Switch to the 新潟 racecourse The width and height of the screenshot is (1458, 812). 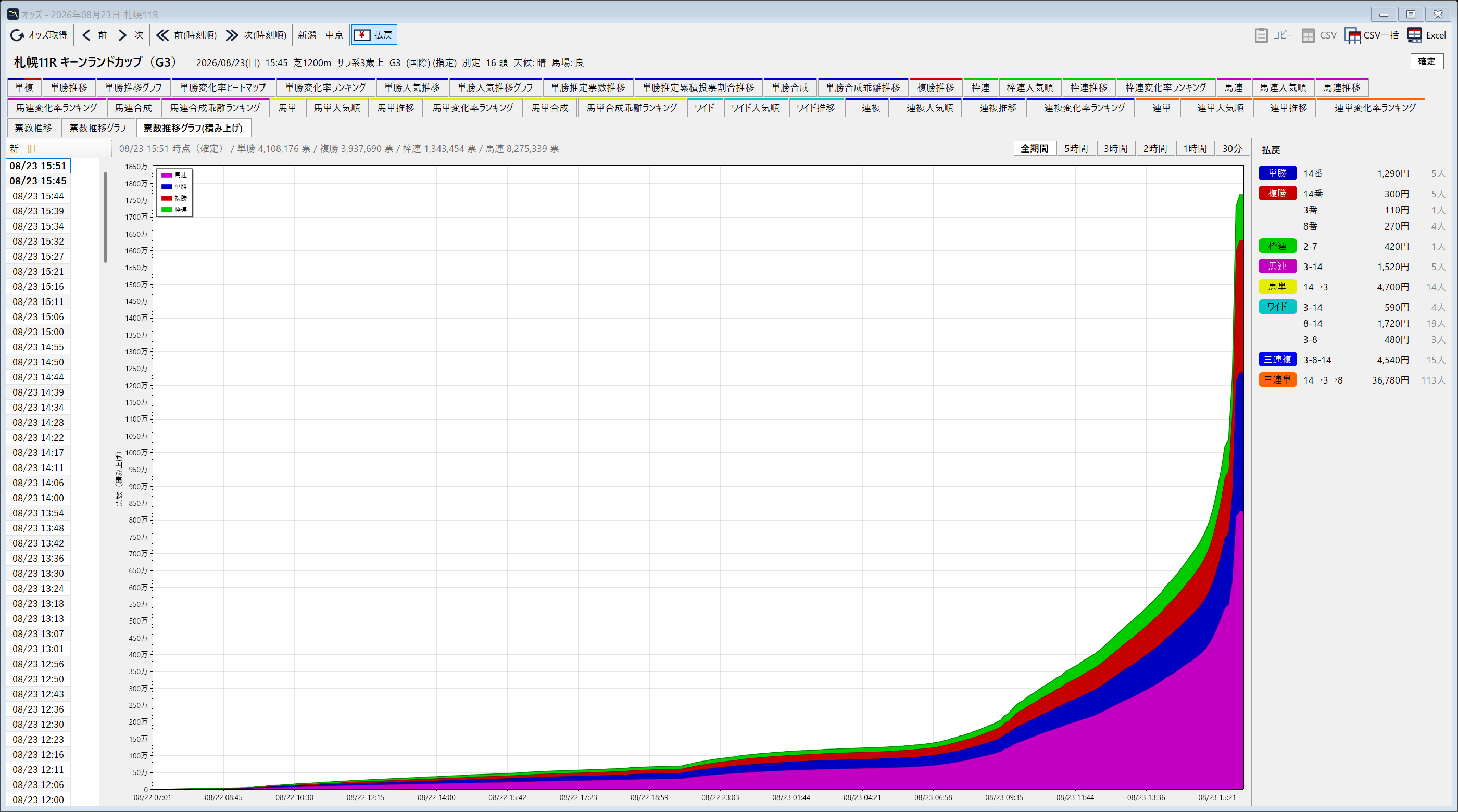click(x=307, y=35)
